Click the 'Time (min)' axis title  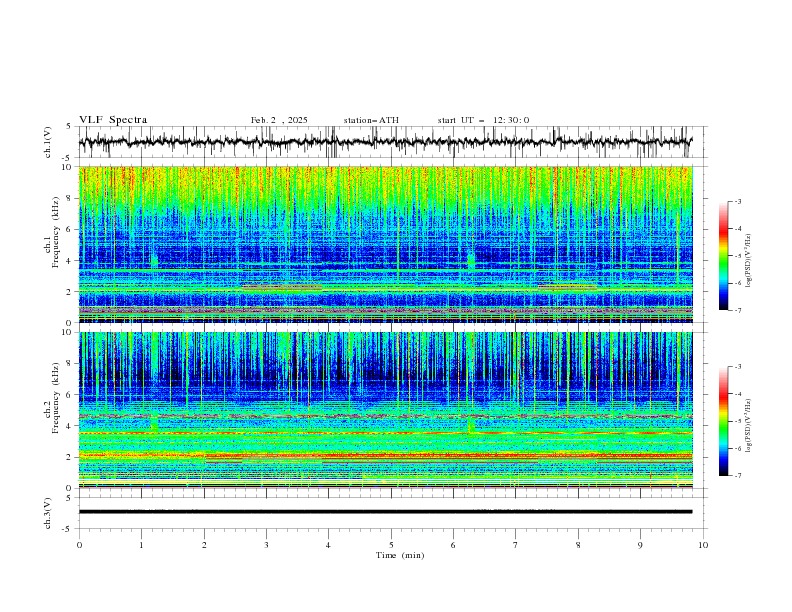[x=400, y=555]
